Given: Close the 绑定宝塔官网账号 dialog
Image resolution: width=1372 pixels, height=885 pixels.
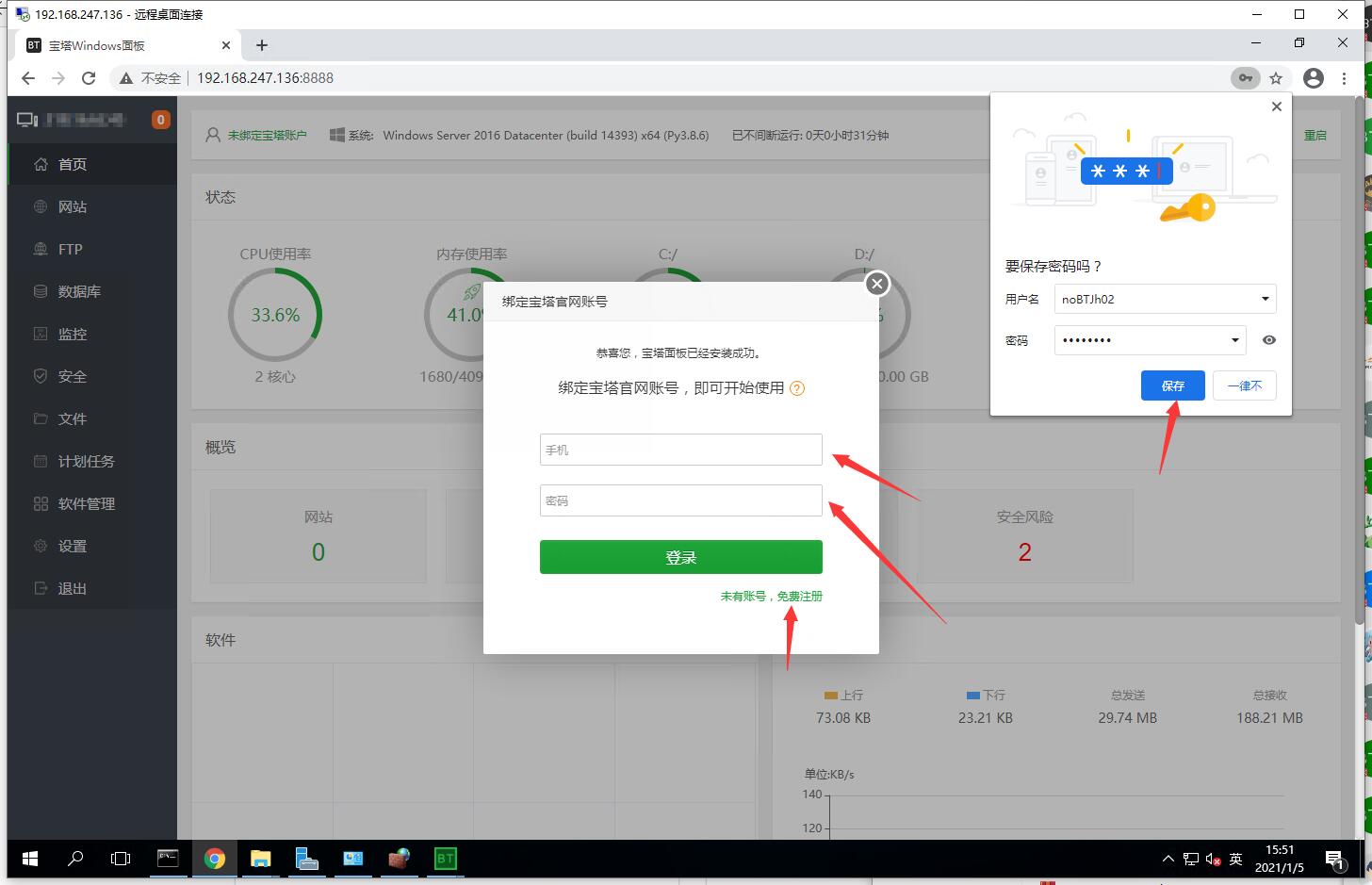Looking at the screenshot, I should click(877, 283).
